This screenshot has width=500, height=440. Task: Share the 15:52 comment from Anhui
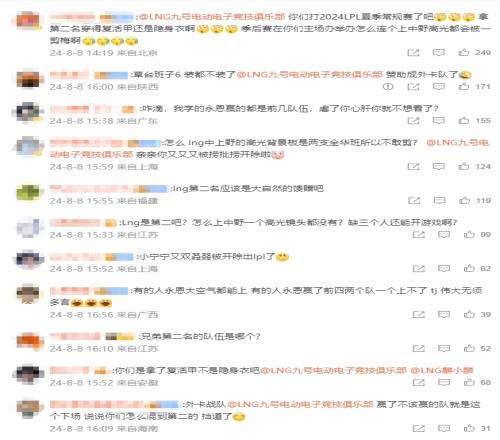pos(419,382)
